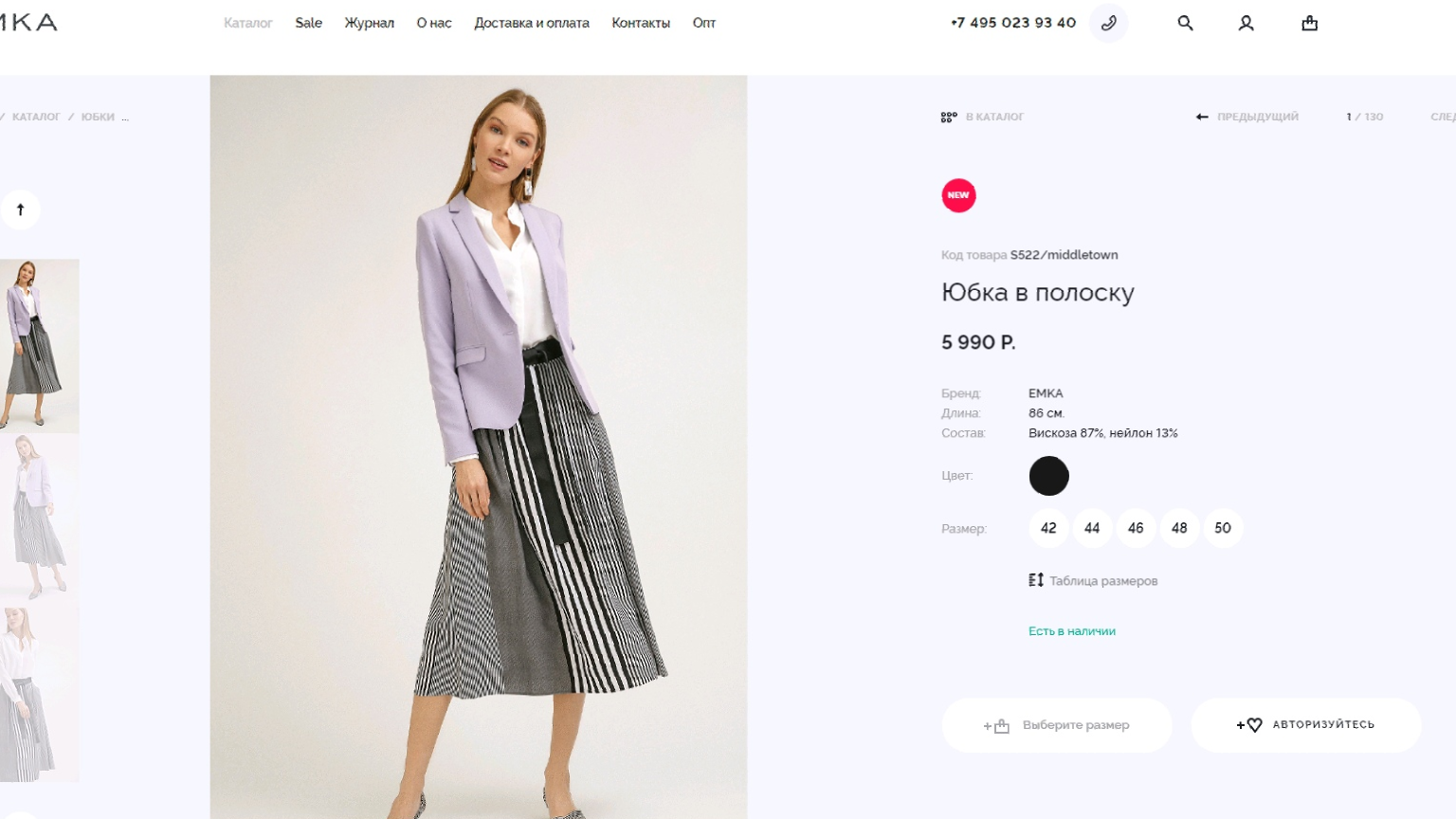
Task: Select size 46
Action: [1136, 528]
